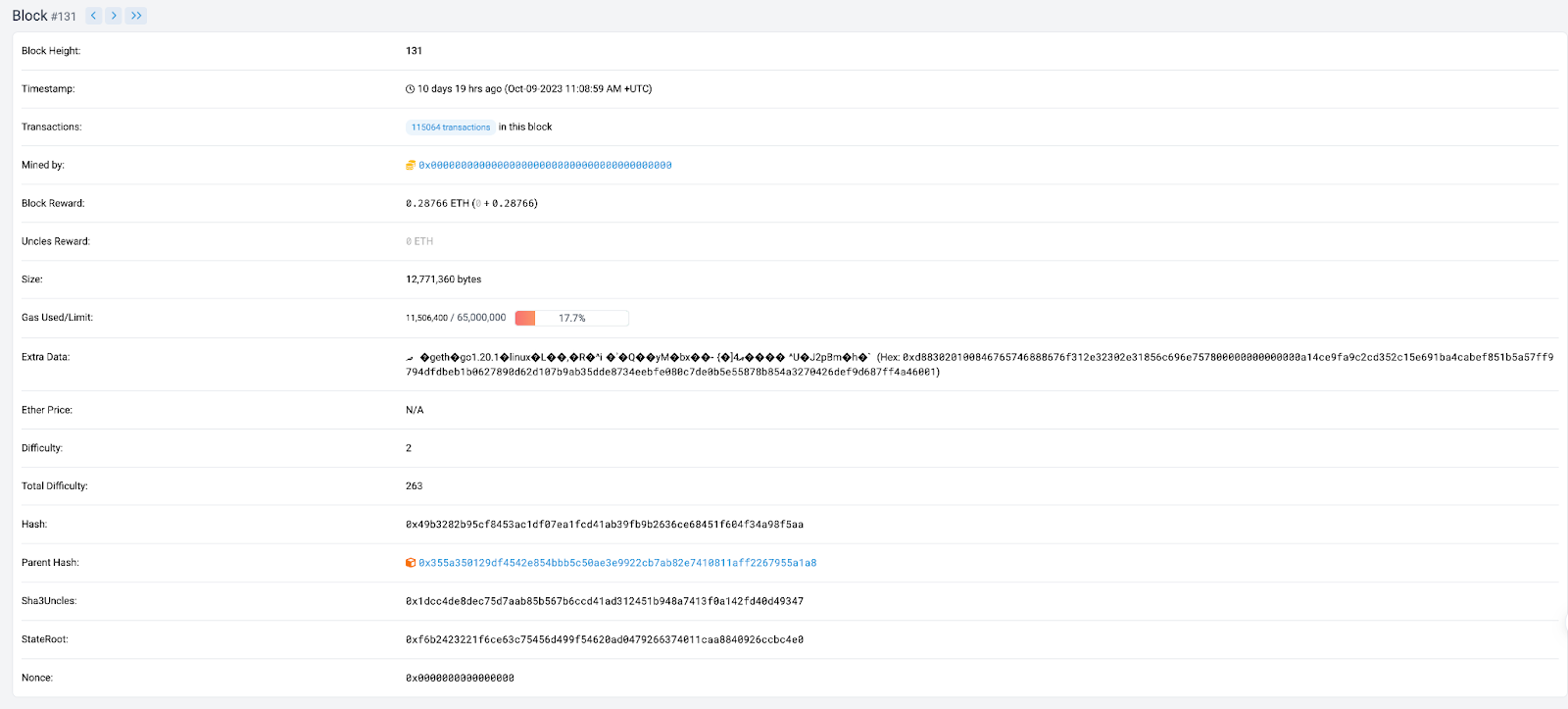Viewport: 1568px width, 709px height.
Task: Open the 115064 transactions badge
Action: 451,127
